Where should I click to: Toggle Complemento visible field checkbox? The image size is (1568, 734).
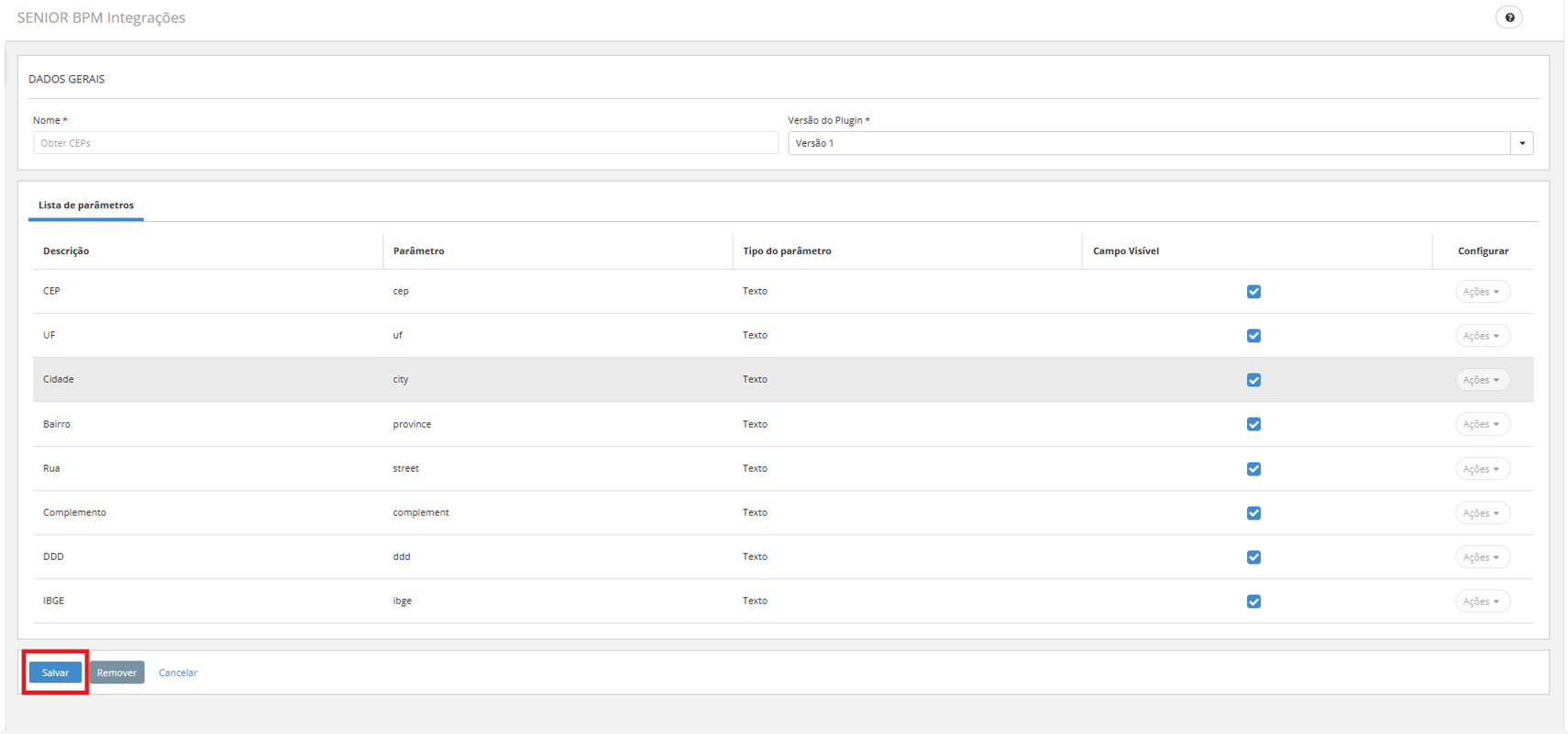tap(1253, 513)
